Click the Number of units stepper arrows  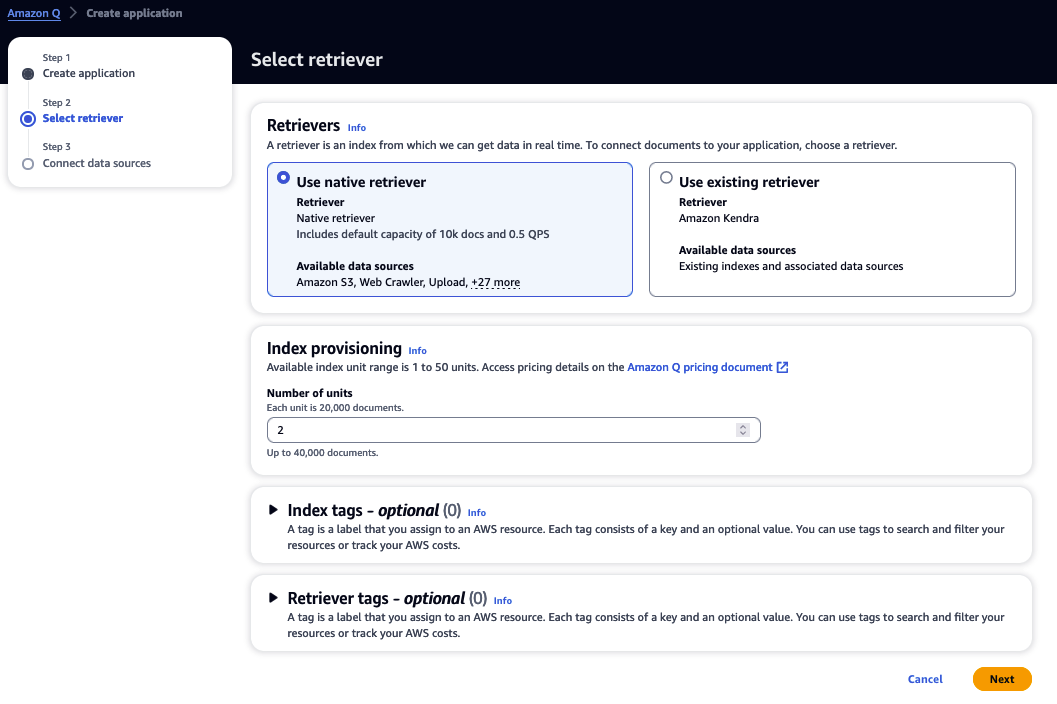pyautogui.click(x=743, y=430)
